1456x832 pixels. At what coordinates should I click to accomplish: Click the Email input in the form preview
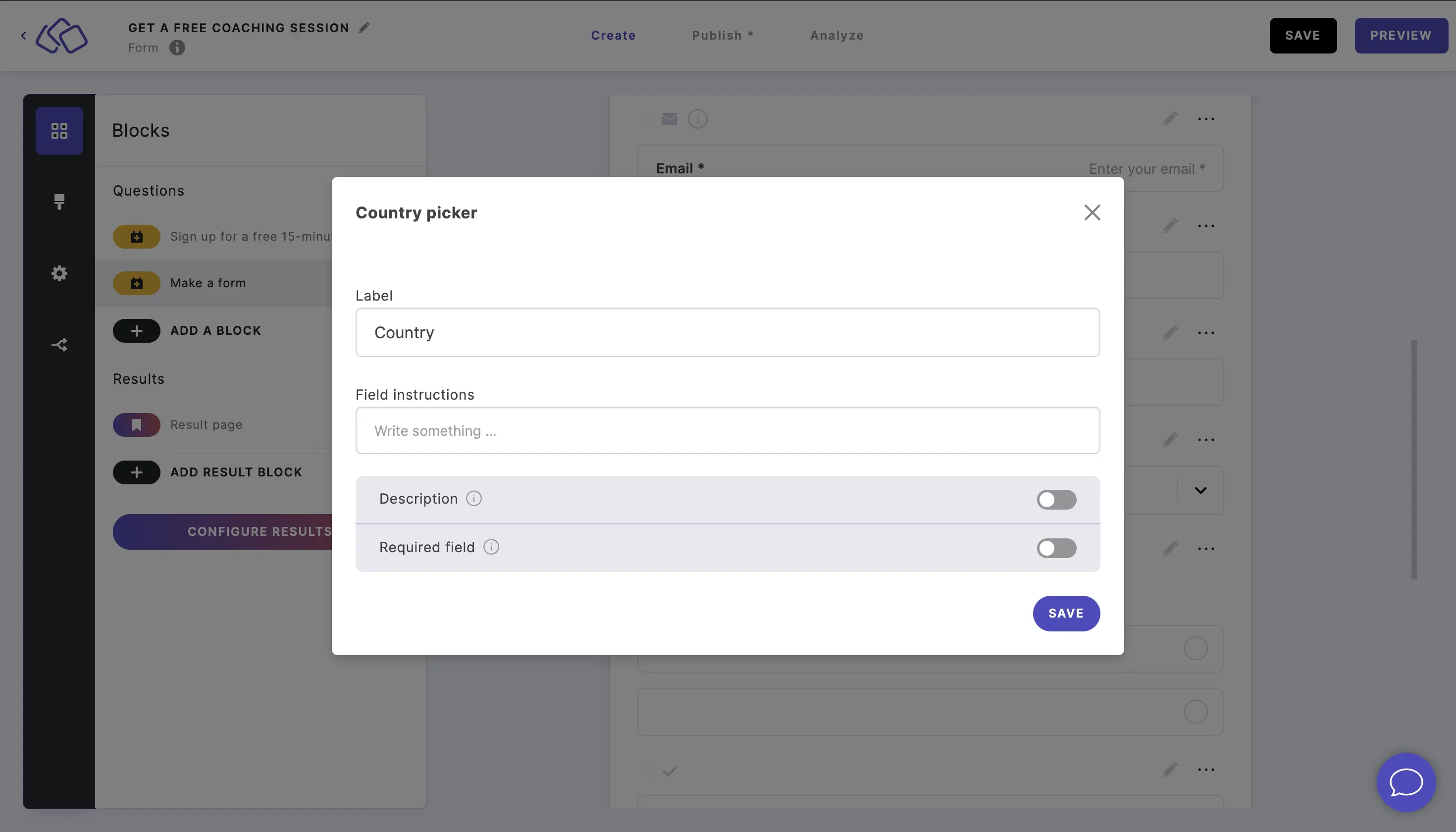point(930,168)
